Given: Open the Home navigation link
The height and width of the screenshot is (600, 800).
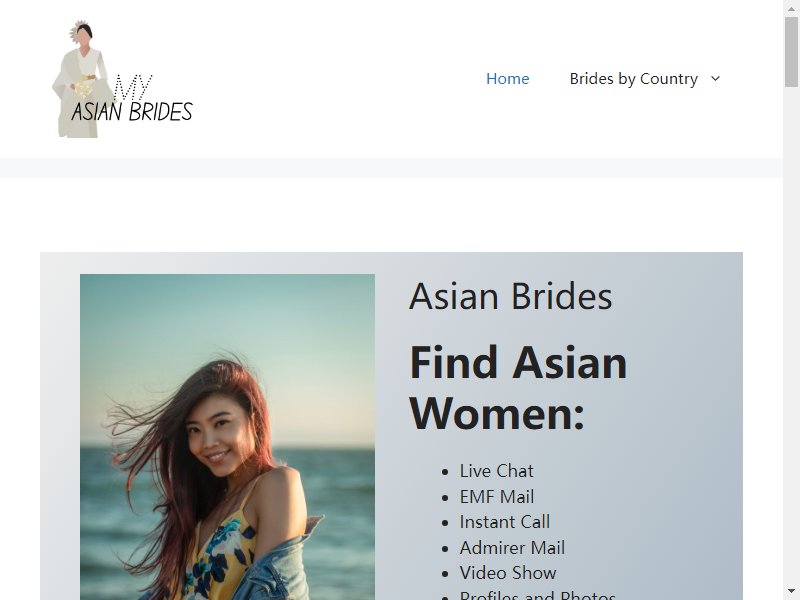Looking at the screenshot, I should tap(508, 79).
